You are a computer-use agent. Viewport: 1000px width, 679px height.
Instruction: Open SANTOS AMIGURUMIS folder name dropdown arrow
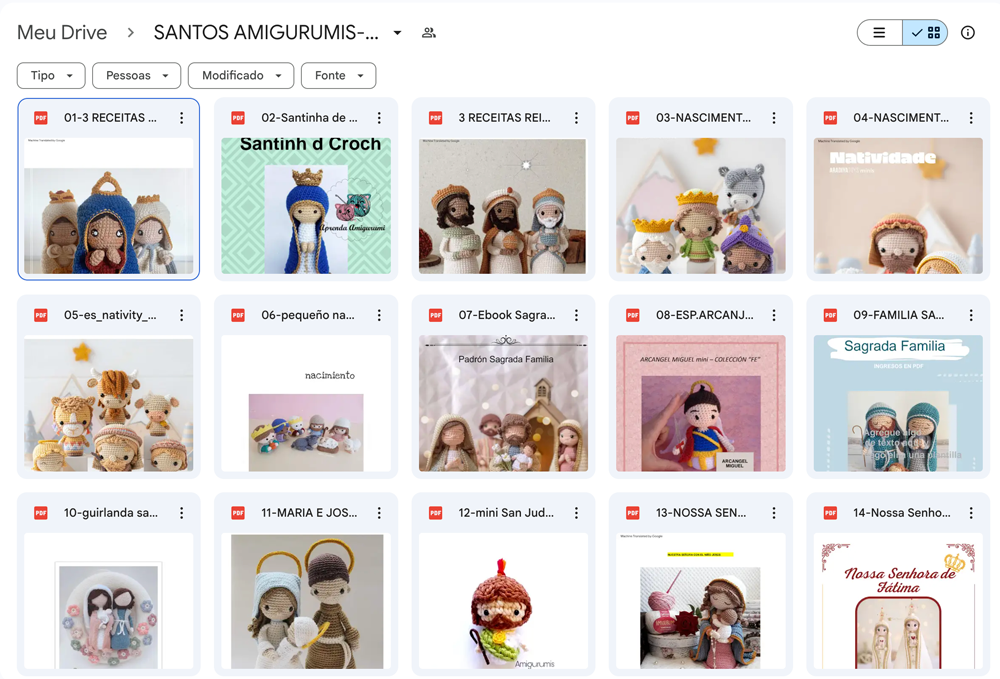pyautogui.click(x=397, y=33)
